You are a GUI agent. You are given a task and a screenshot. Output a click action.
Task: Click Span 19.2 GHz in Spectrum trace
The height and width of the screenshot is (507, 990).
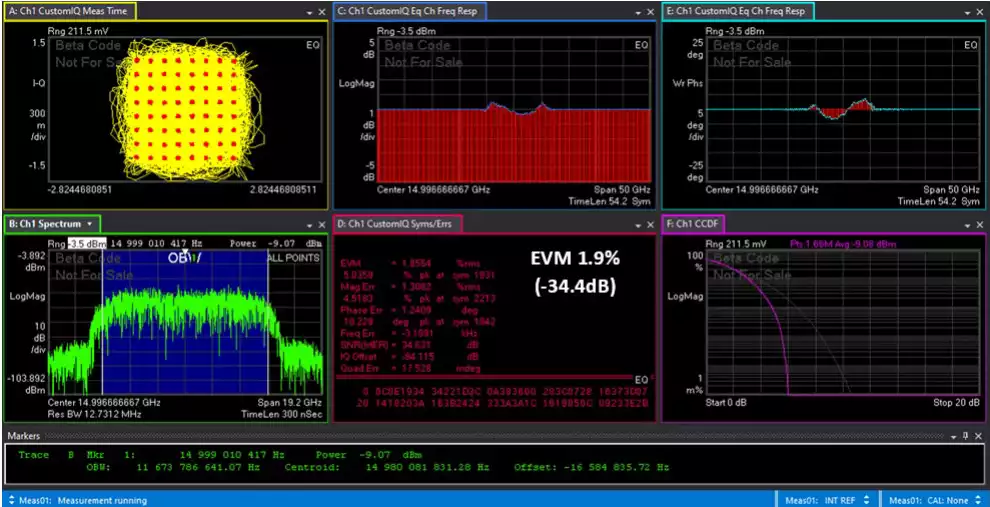(x=290, y=403)
